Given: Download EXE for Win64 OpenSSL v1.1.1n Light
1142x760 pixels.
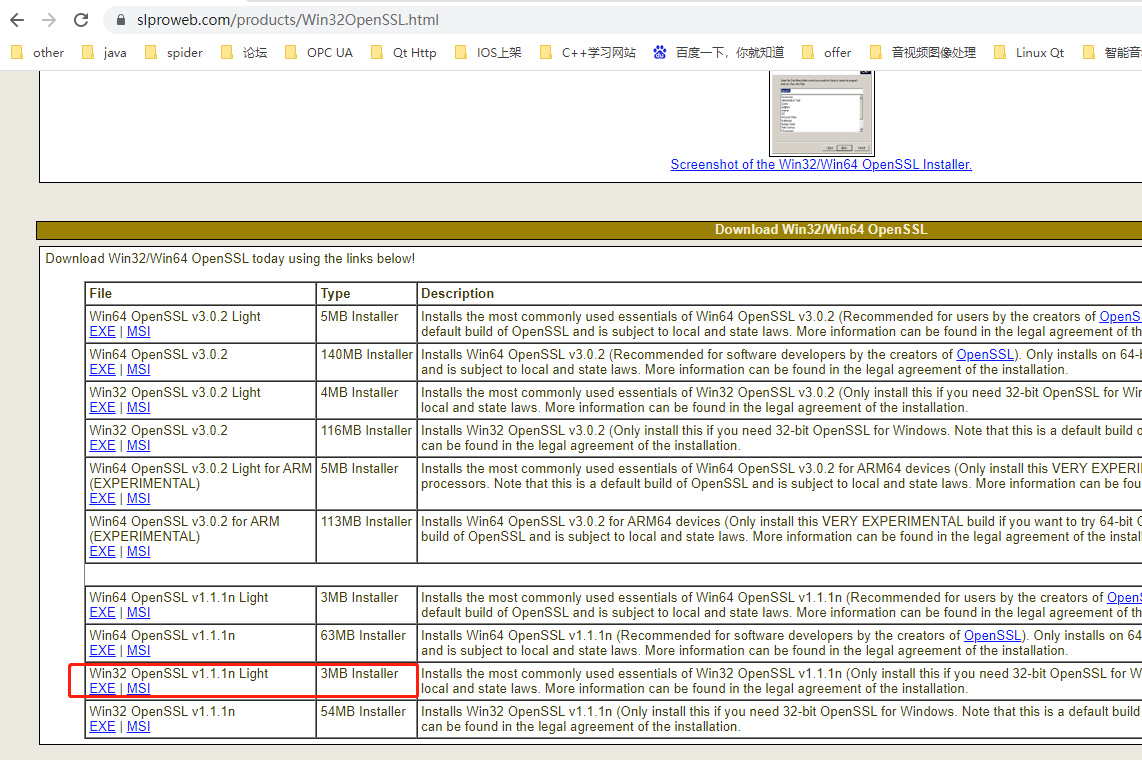Looking at the screenshot, I should (x=102, y=613).
